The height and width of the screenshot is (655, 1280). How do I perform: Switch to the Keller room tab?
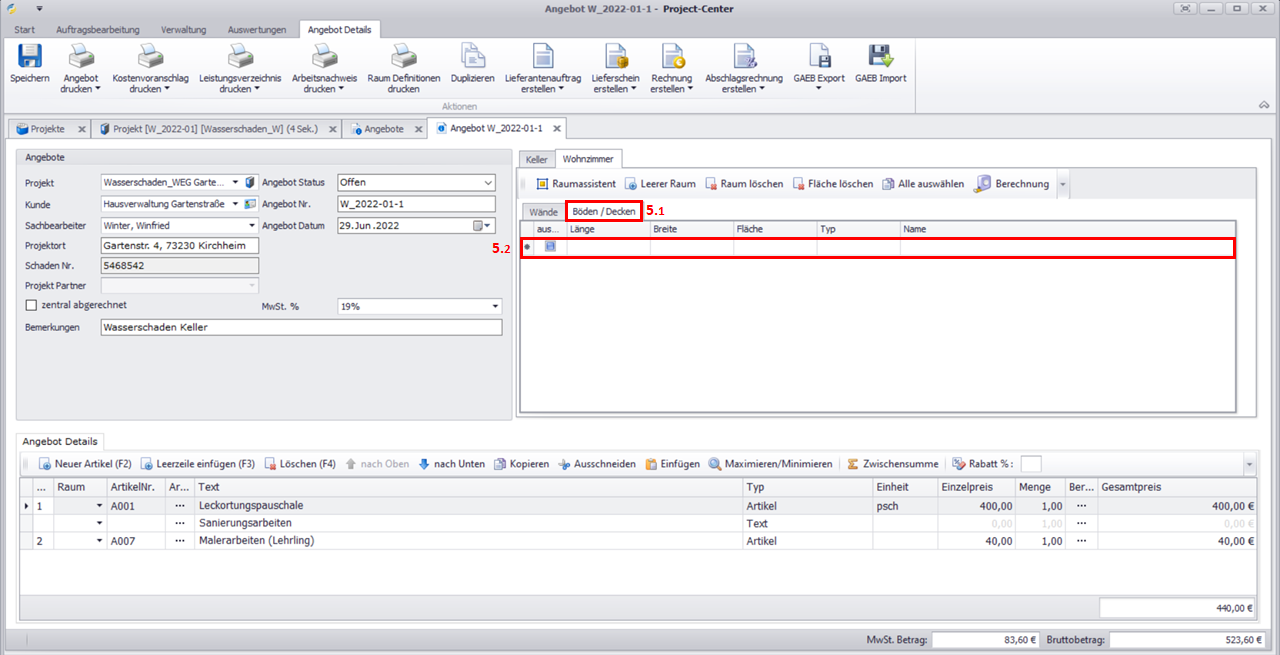(x=536, y=159)
